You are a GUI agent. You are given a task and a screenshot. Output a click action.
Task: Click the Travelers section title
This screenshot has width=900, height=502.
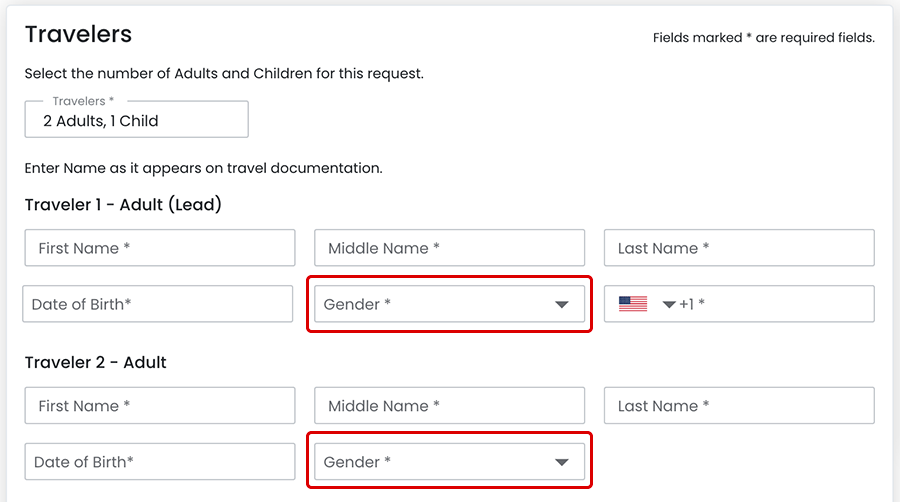(78, 34)
